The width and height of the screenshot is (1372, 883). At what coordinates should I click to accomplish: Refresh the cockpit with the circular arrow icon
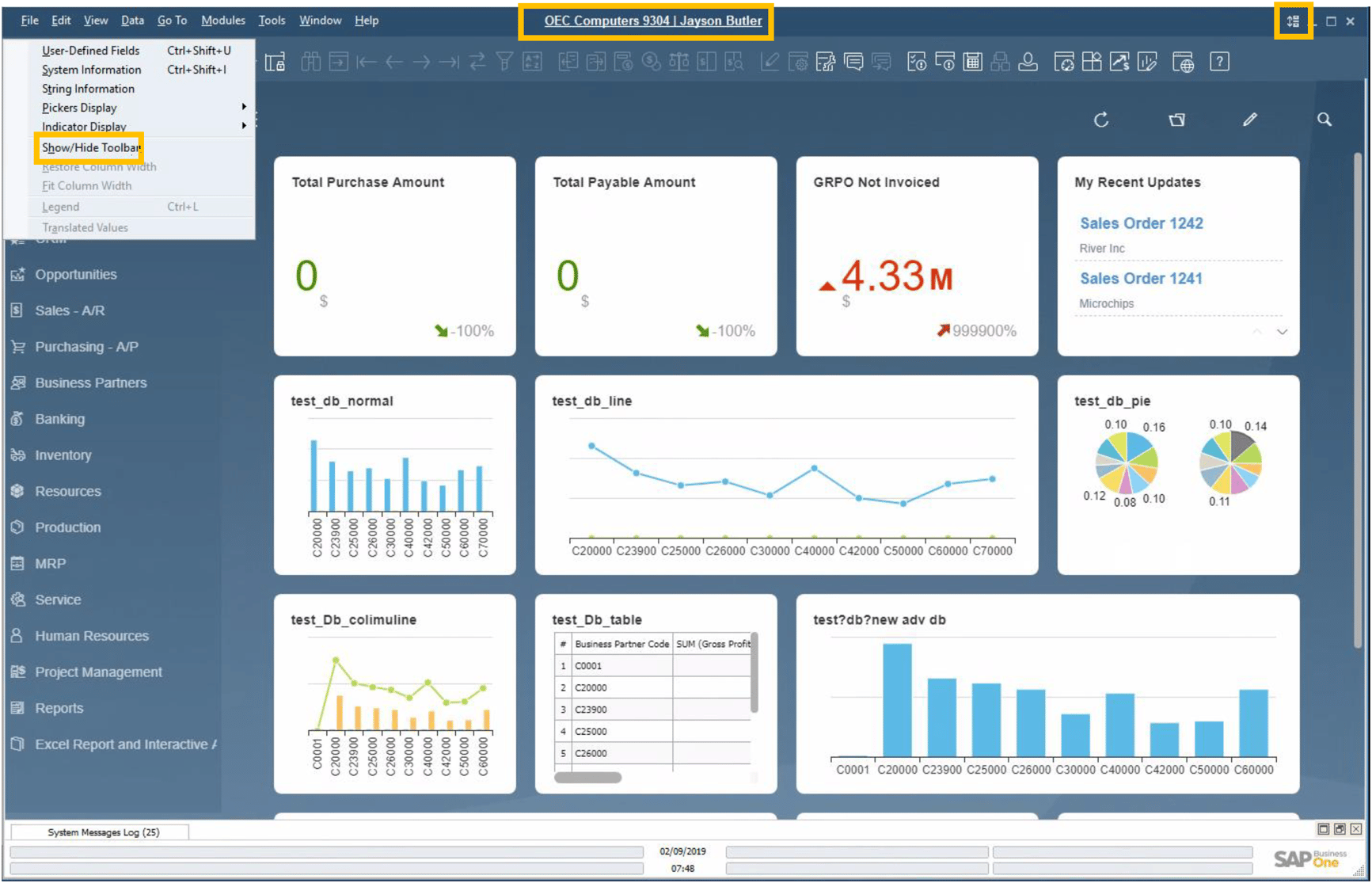click(1100, 120)
